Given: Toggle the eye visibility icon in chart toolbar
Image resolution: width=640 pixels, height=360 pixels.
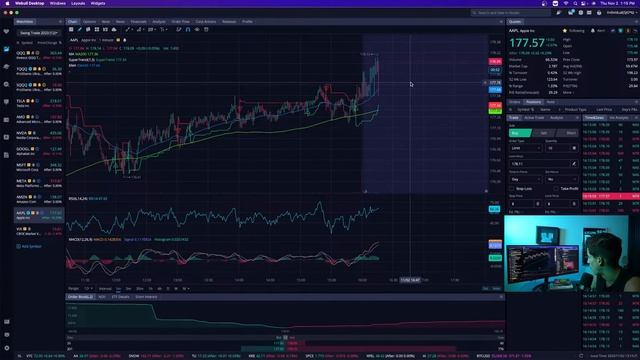Looking at the screenshot, I should coord(197,29).
